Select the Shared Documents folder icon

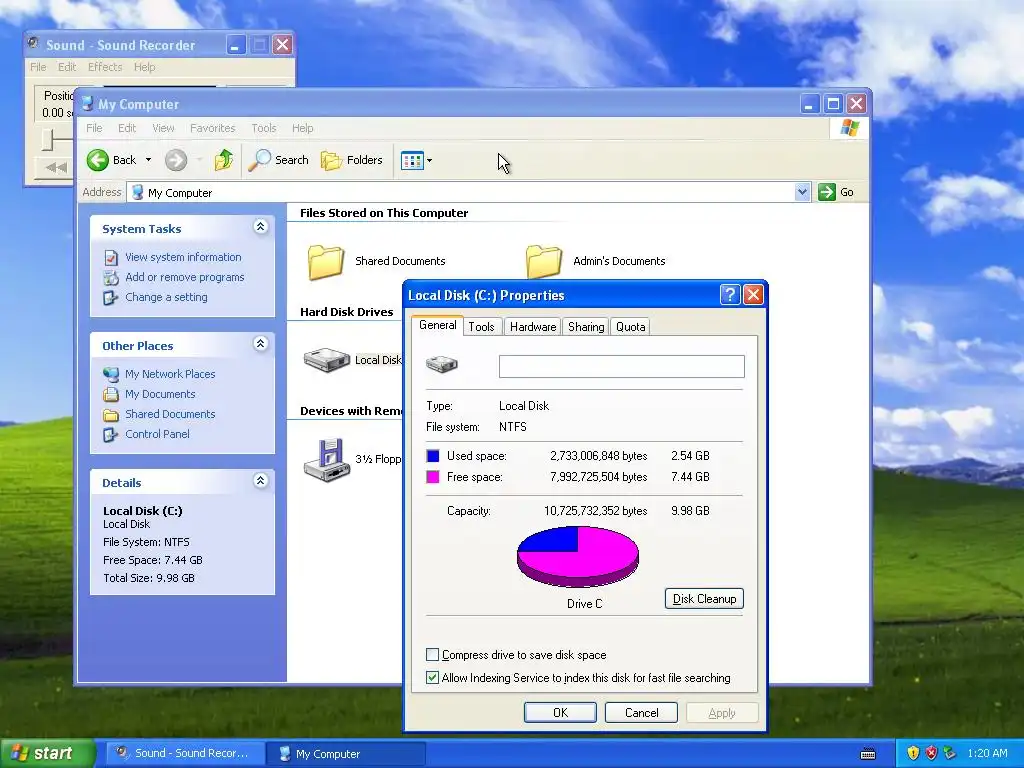click(326, 262)
